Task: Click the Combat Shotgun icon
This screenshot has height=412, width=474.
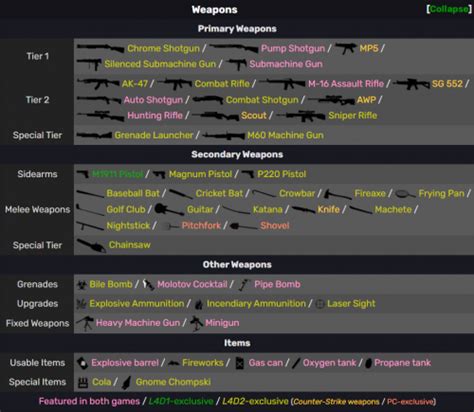Action: tap(208, 100)
